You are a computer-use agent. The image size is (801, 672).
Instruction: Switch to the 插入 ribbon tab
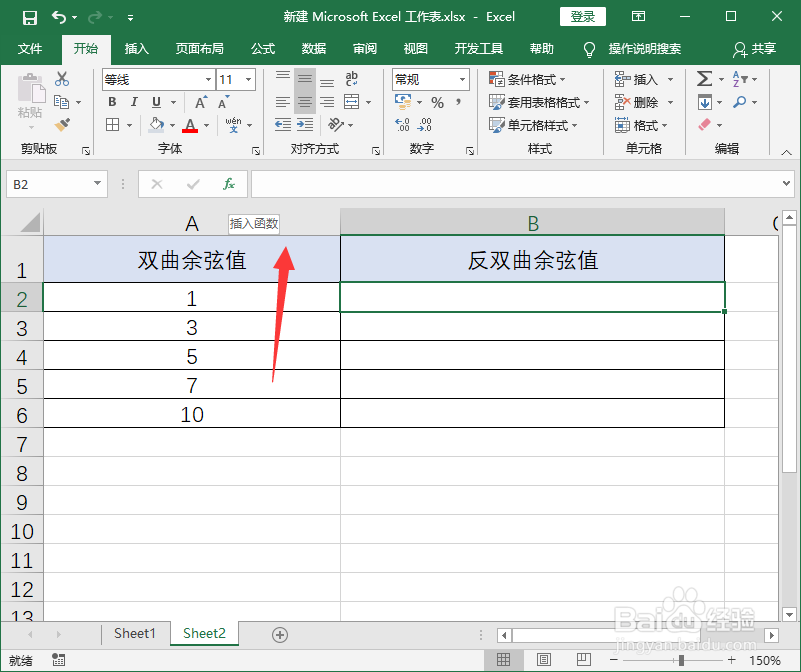click(136, 48)
